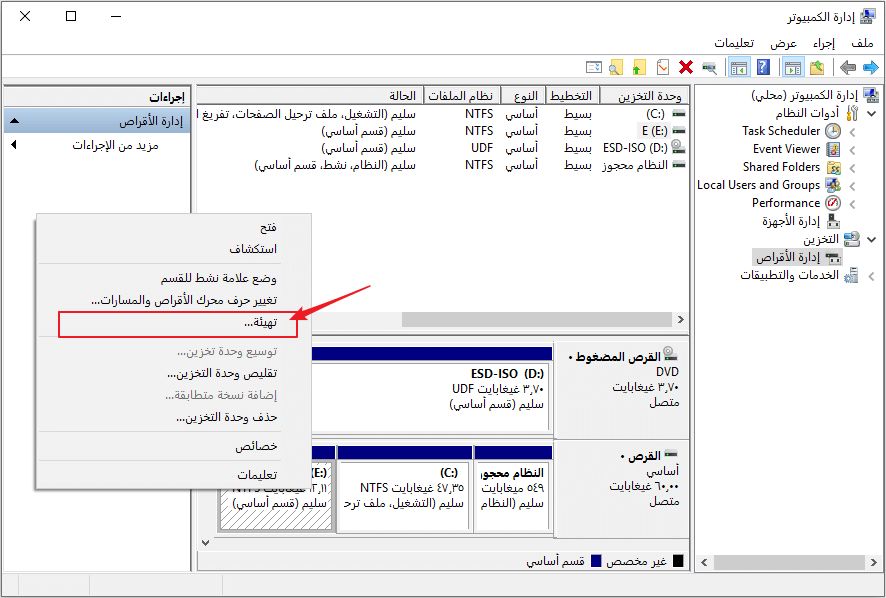Open the إجراء (Action) menu
The image size is (886, 598).
coord(823,43)
